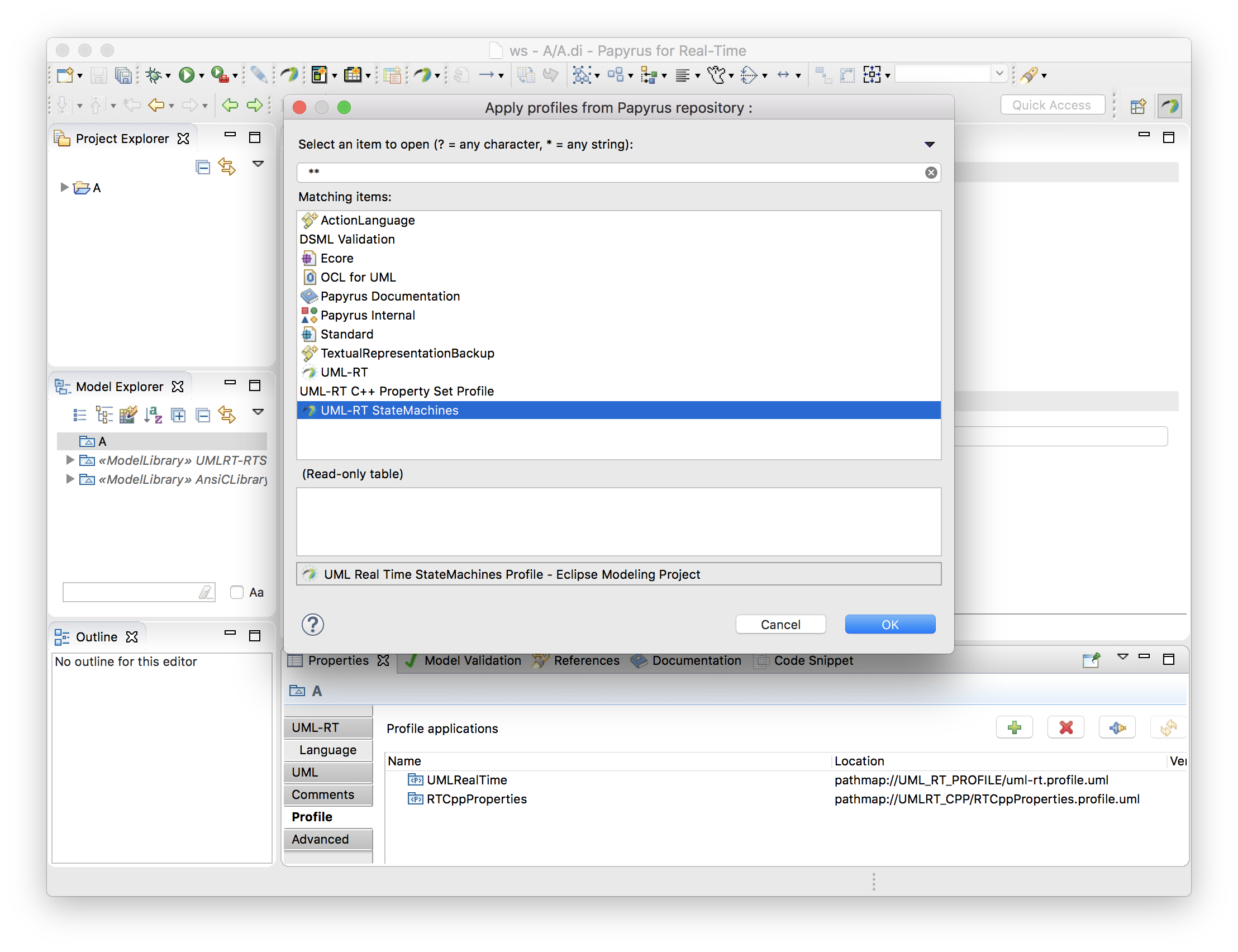The width and height of the screenshot is (1238, 952).
Task: Click the Select All toolbar icon
Action: point(582,75)
